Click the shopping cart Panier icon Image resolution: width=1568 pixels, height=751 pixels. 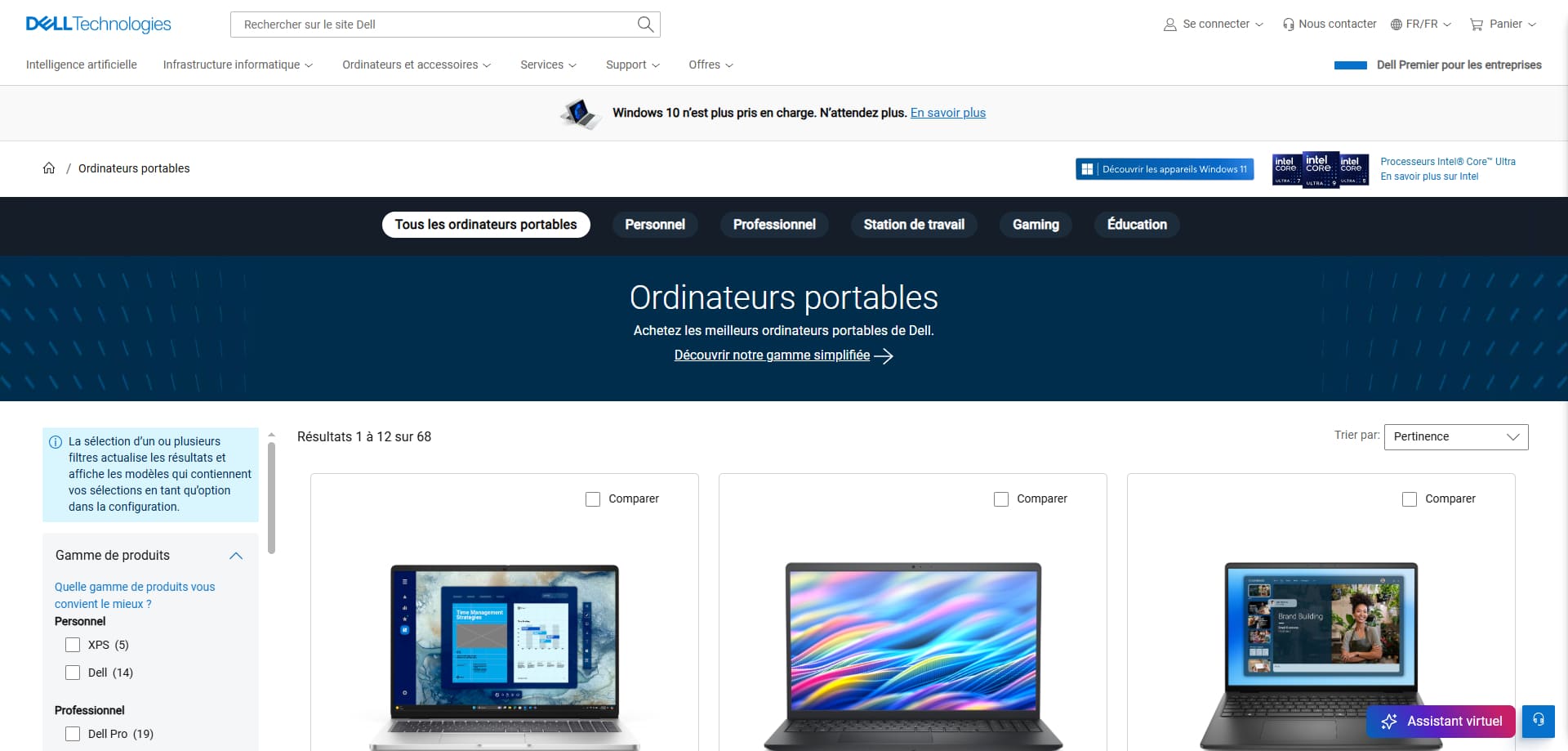pyautogui.click(x=1477, y=25)
